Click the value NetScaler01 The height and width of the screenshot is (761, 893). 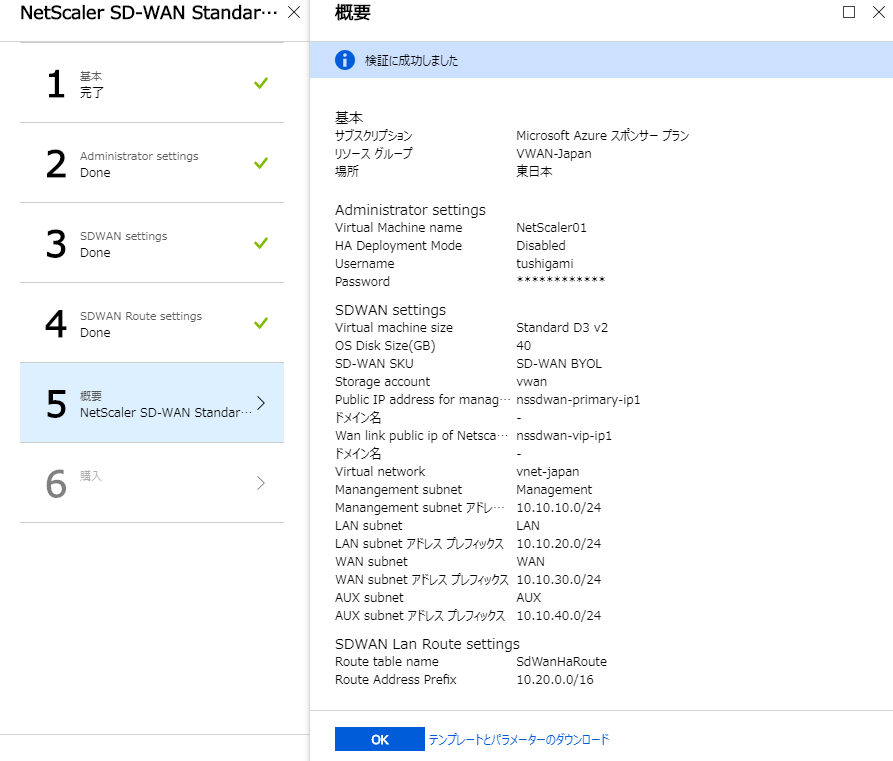point(551,227)
